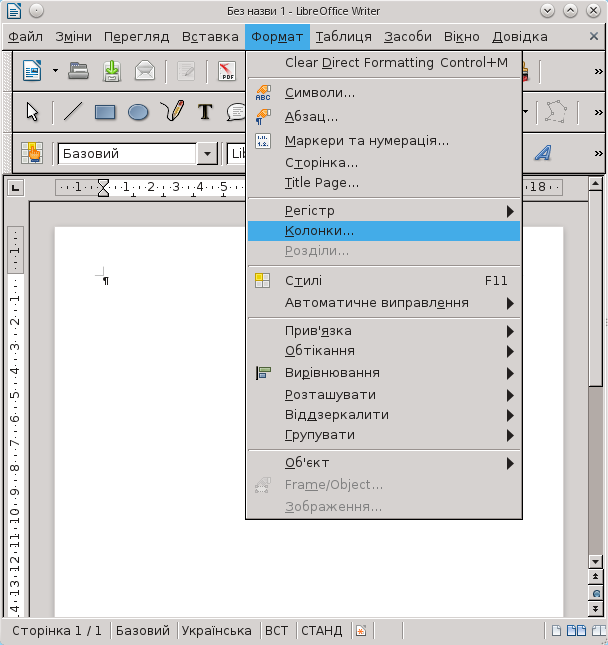Image resolution: width=608 pixels, height=645 pixels.
Task: Click the Navigation target circle button
Action: click(x=595, y=593)
